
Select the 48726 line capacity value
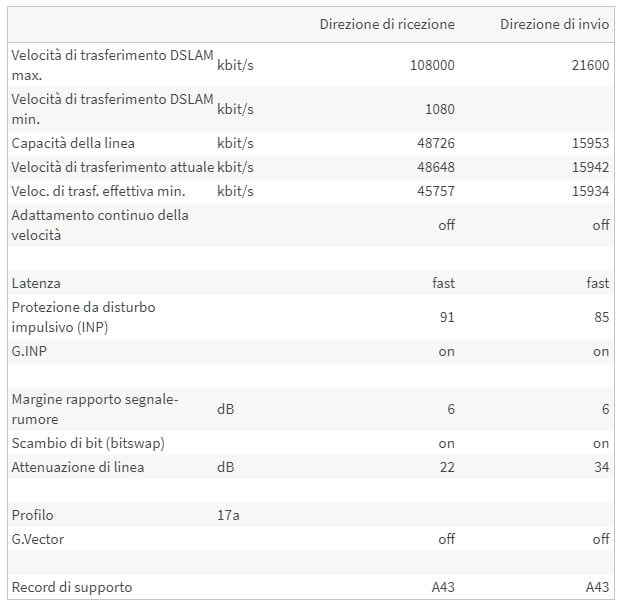pos(435,143)
